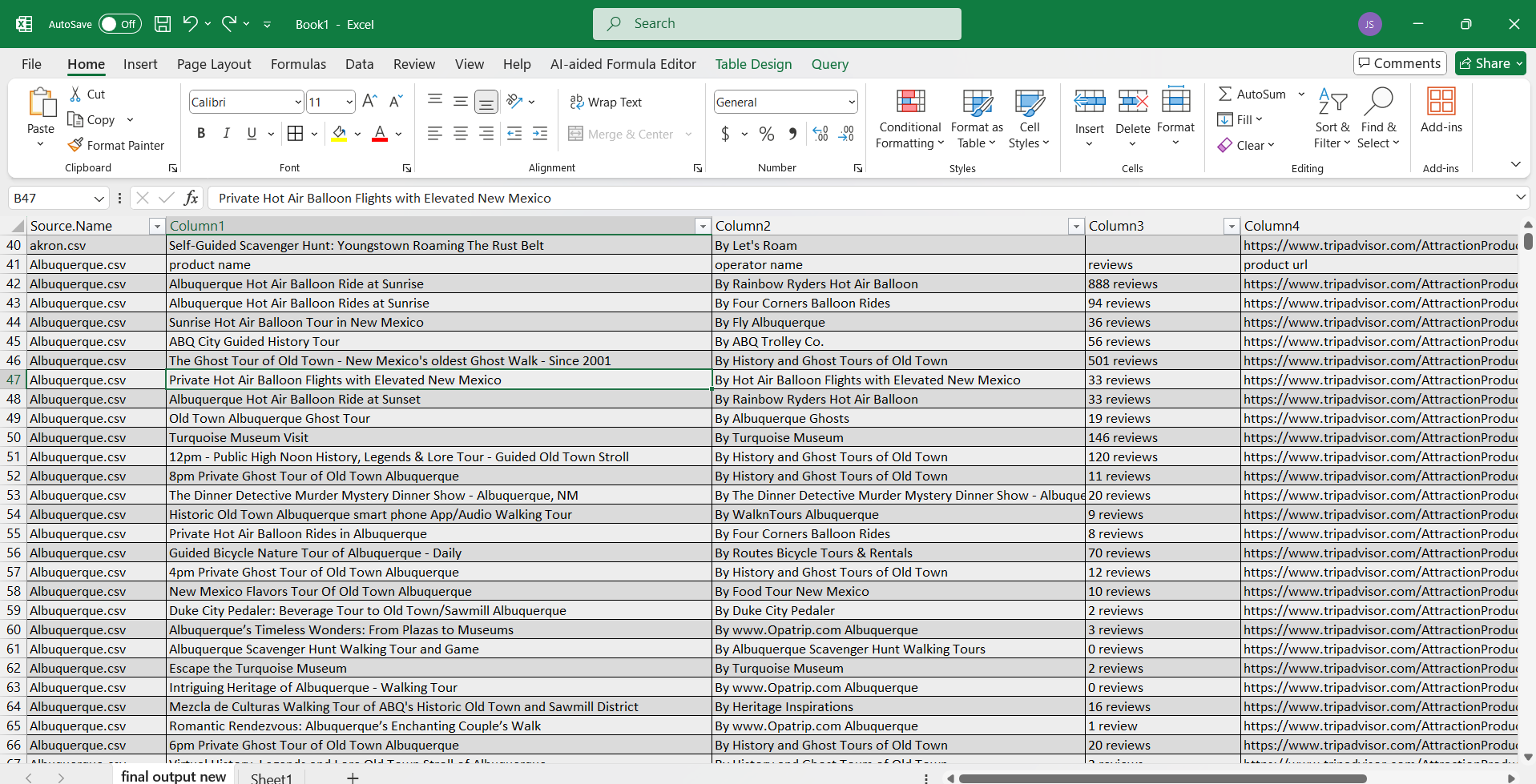The image size is (1536, 784).
Task: Collapse the ribbon with chevron
Action: tap(1515, 164)
